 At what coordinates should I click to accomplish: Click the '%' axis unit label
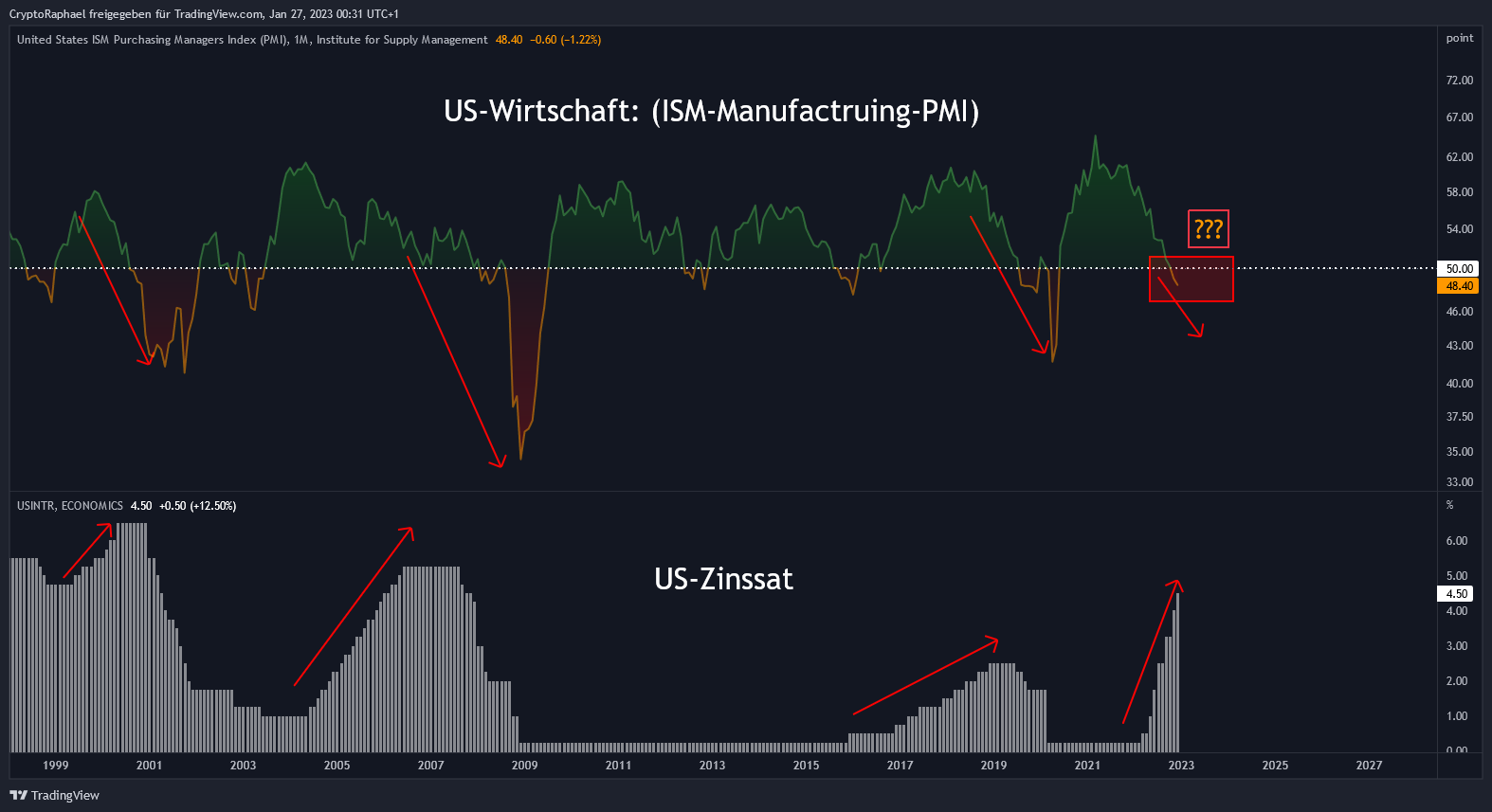1449,505
